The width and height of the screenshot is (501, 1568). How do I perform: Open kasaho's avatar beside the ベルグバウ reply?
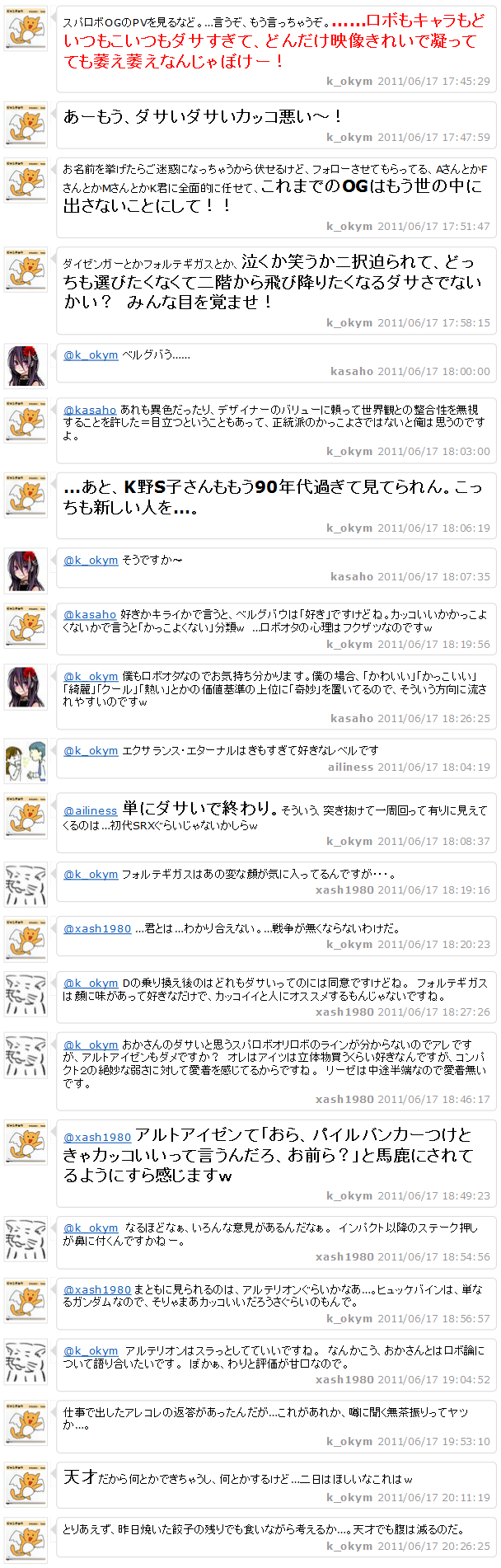click(26, 366)
